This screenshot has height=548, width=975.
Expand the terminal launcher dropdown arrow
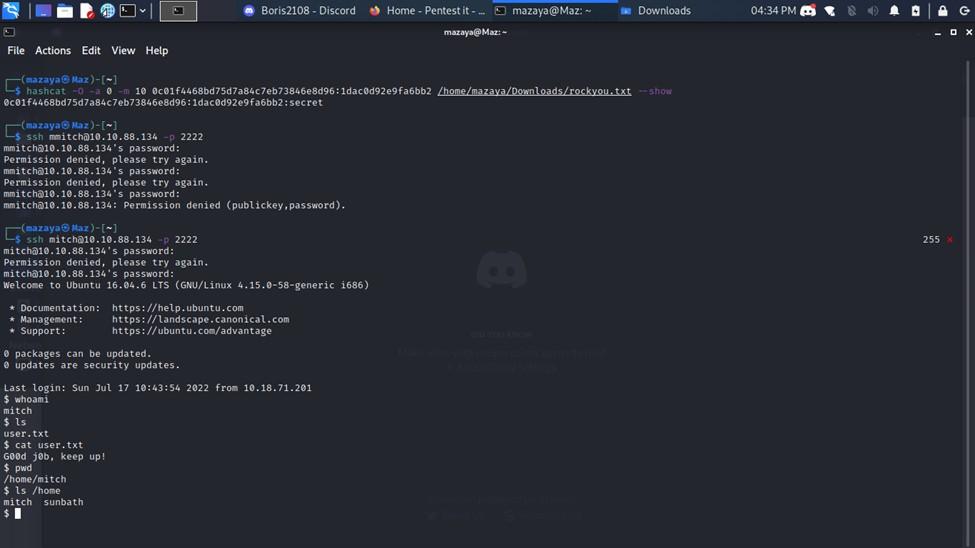coord(143,11)
